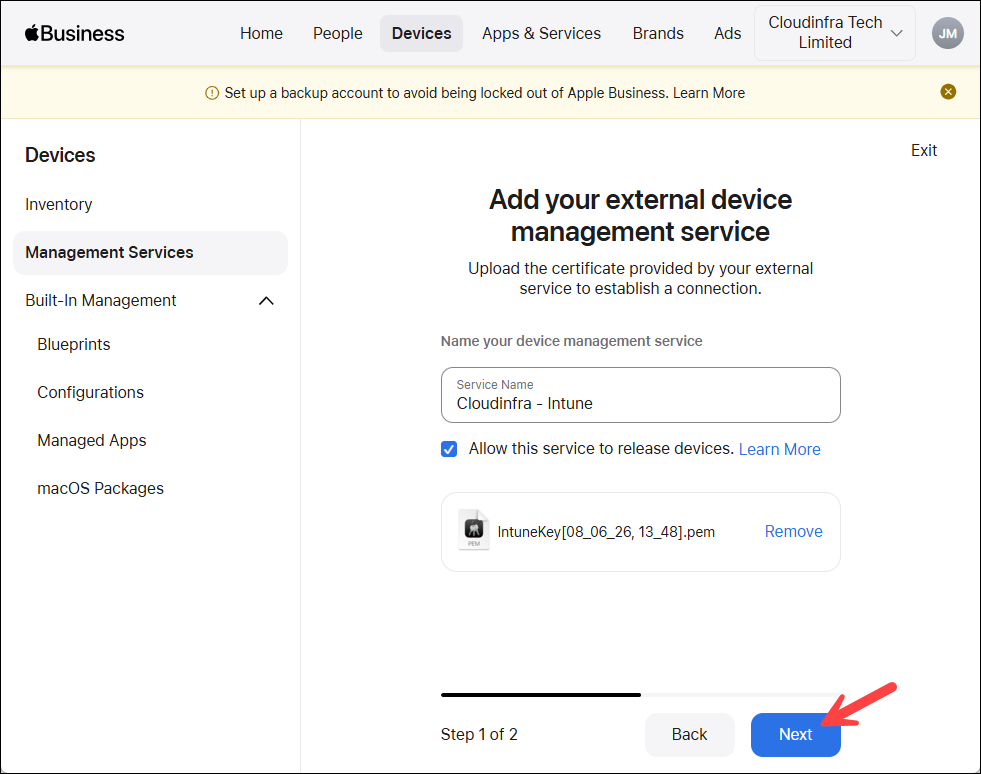
Task: Go to the Home tab
Action: [x=261, y=33]
